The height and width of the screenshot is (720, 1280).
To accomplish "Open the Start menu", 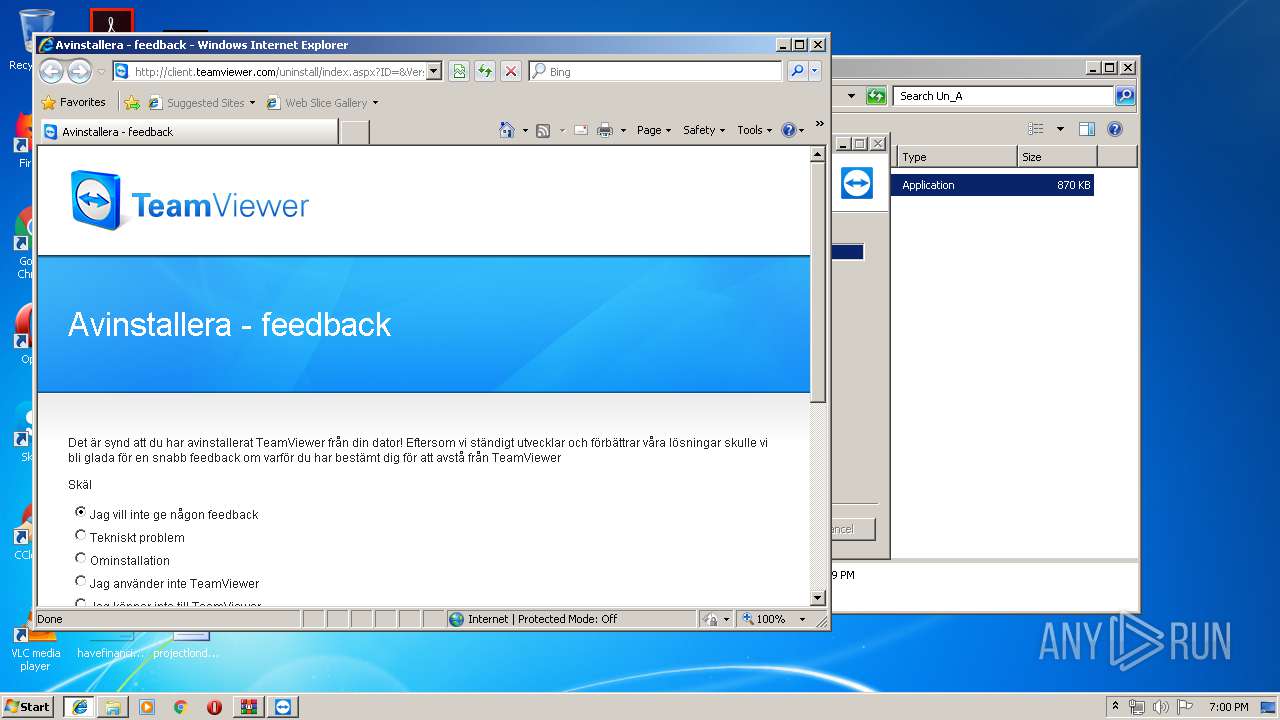I will click(x=28, y=706).
